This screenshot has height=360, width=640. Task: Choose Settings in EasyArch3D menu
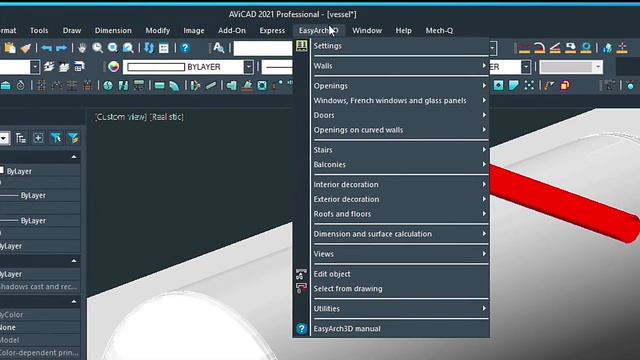point(400,46)
